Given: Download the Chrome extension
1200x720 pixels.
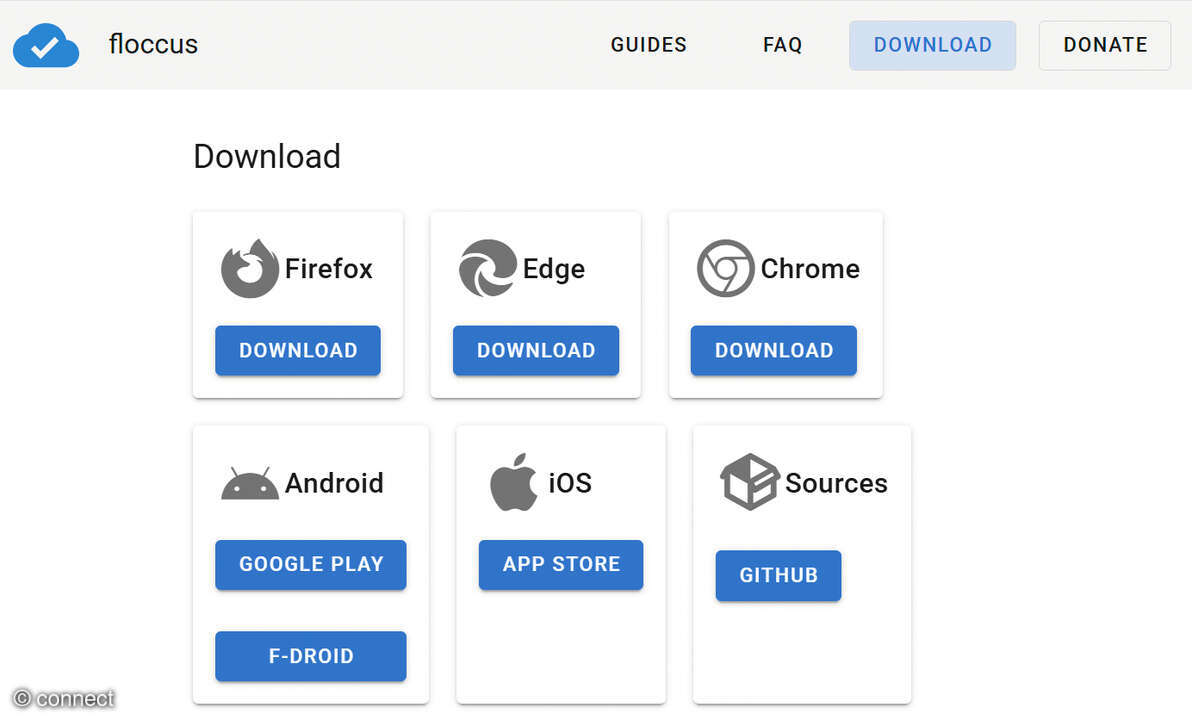Looking at the screenshot, I should tap(773, 350).
